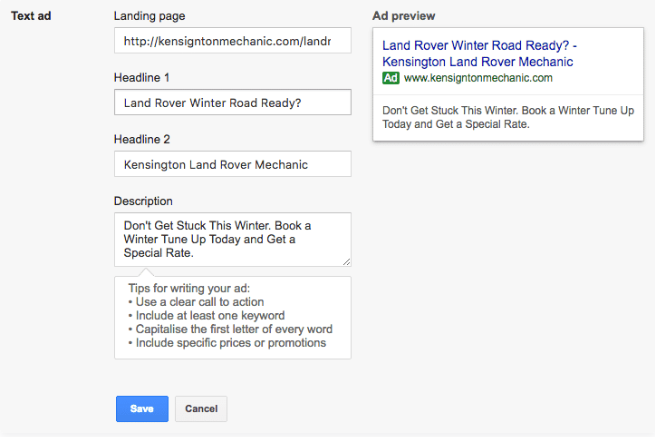The image size is (655, 437).
Task: Click www.kensigntonmechanic.com display URL in preview
Action: (x=478, y=78)
